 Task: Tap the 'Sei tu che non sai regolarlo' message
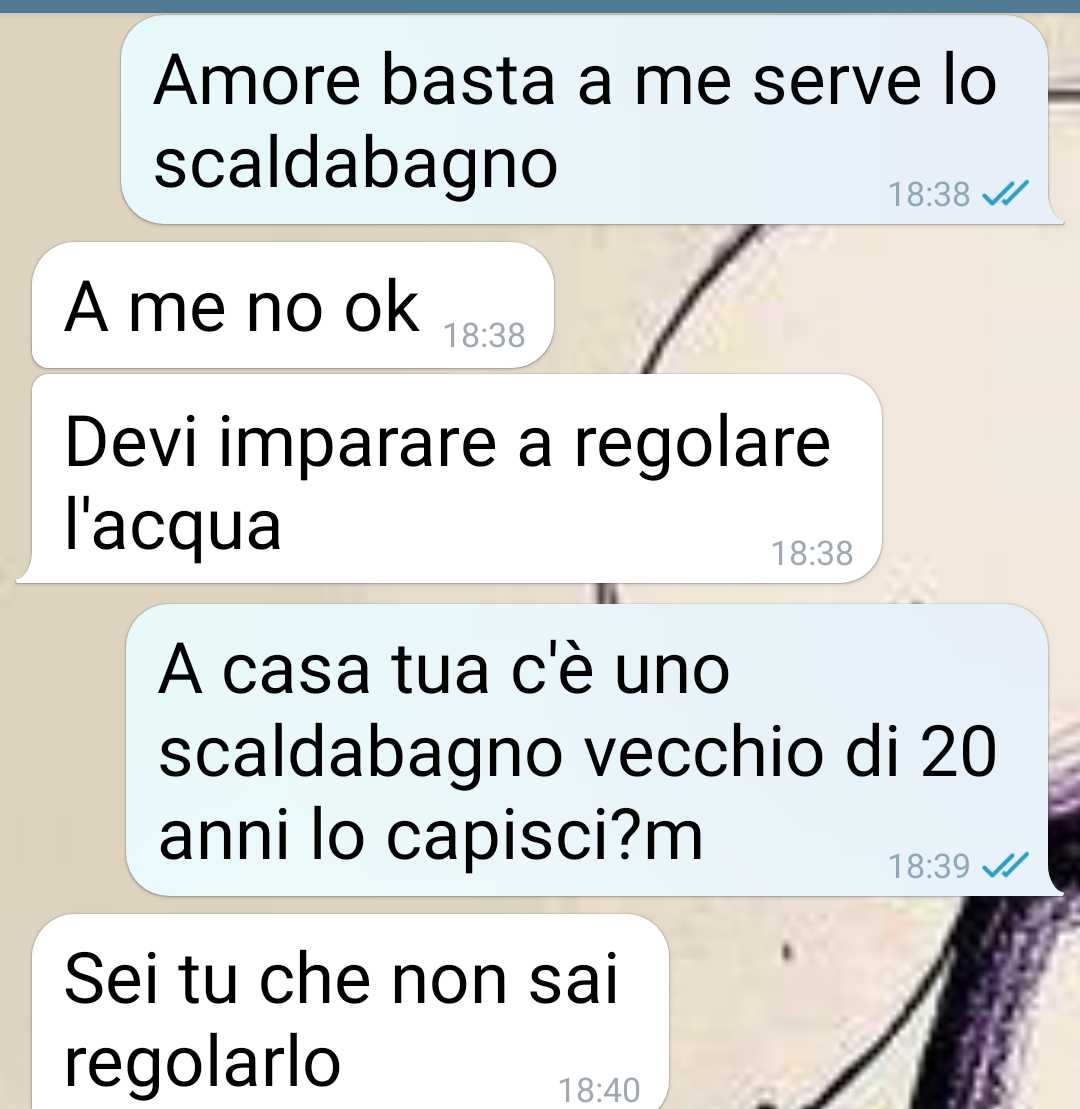pos(350,1012)
